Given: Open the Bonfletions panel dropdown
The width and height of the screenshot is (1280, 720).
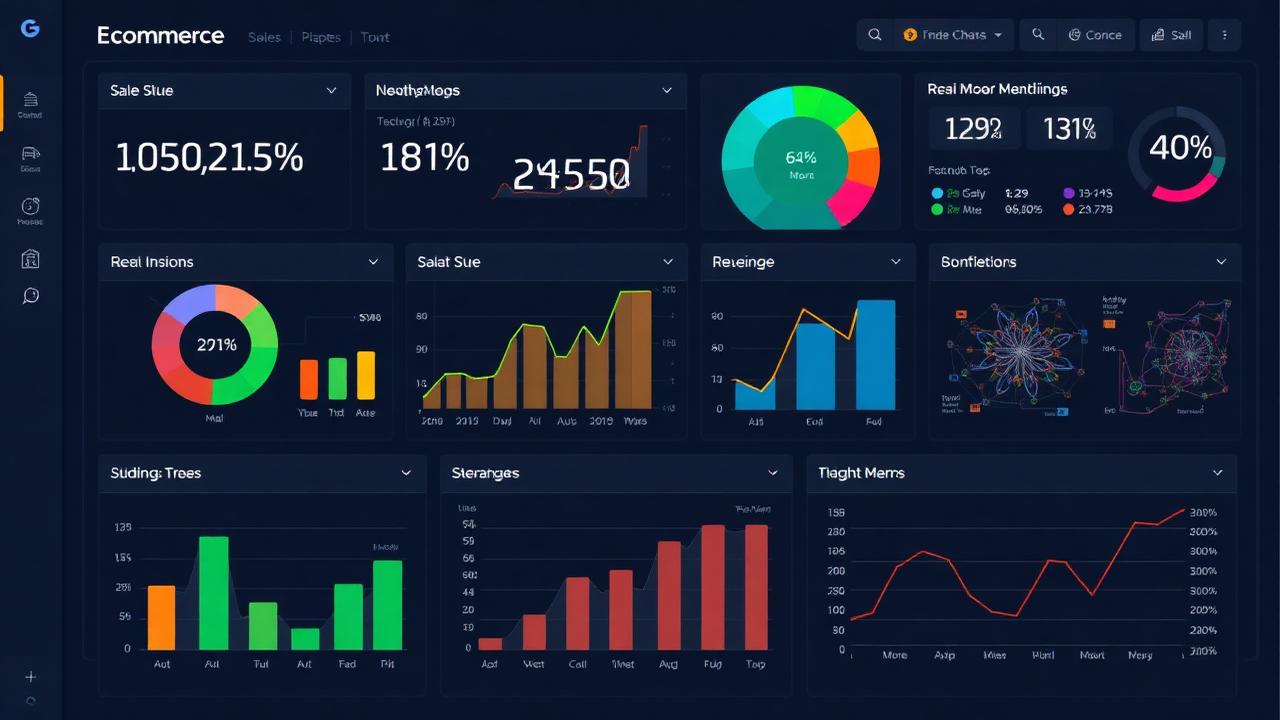Looking at the screenshot, I should pos(1221,261).
